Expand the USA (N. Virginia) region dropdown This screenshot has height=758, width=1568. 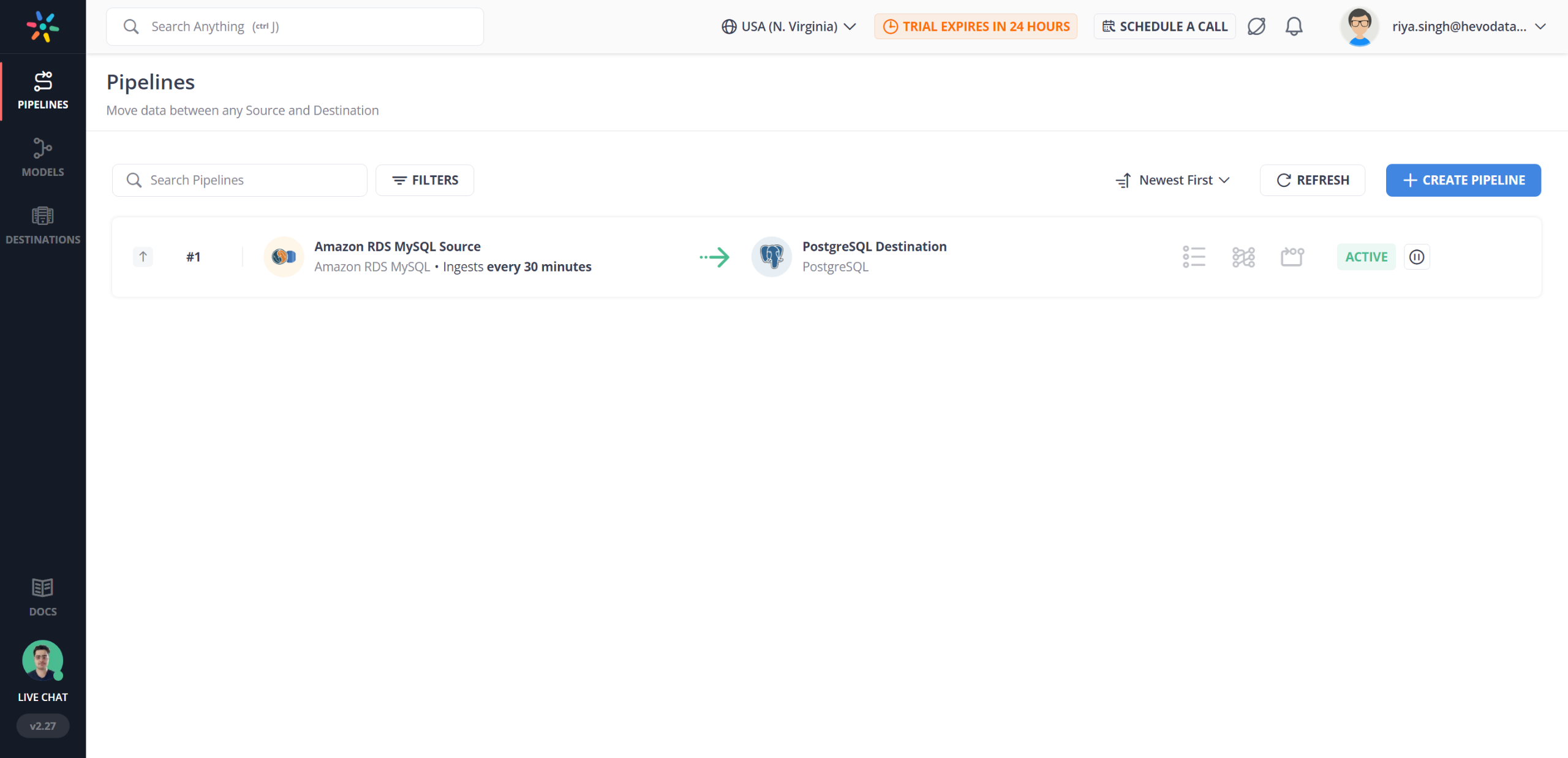[x=789, y=26]
